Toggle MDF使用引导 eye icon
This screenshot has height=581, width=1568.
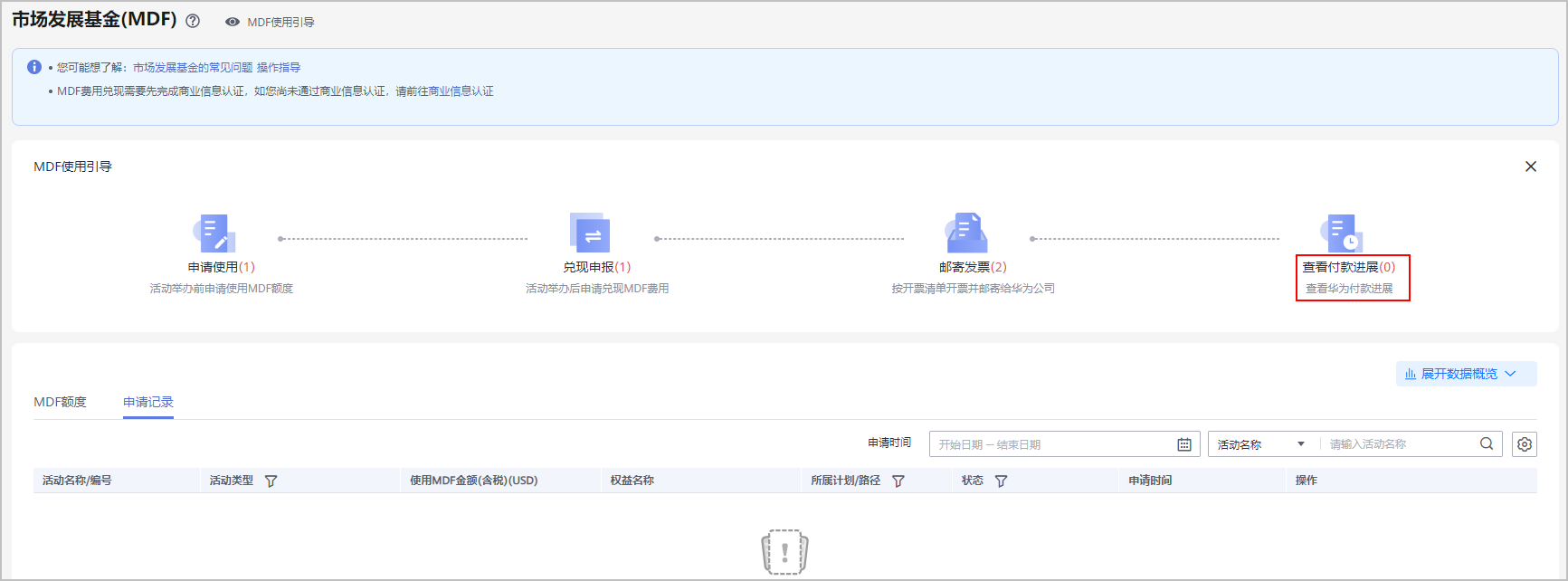click(x=233, y=22)
